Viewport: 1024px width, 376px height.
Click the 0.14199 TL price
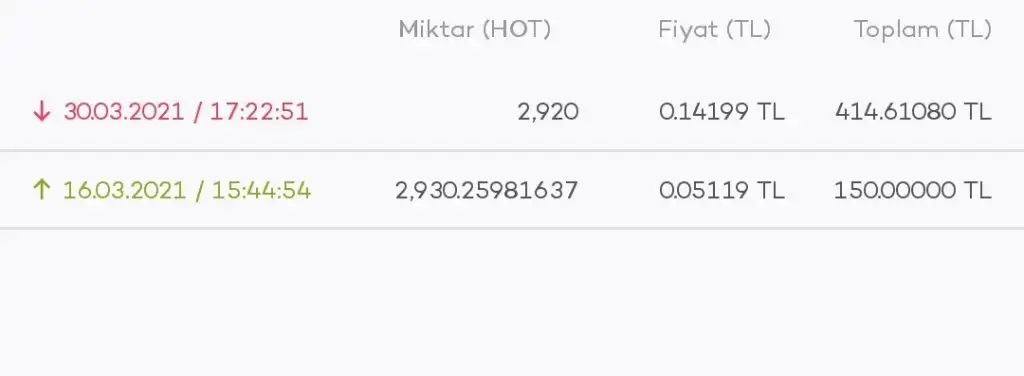click(x=722, y=112)
